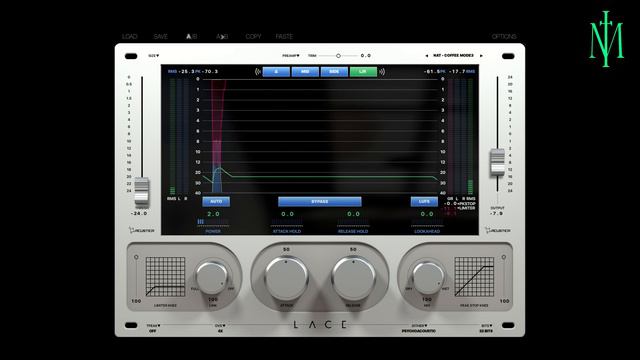Open the OVS oversampling dropdown
This screenshot has width=640, height=360.
click(x=220, y=328)
